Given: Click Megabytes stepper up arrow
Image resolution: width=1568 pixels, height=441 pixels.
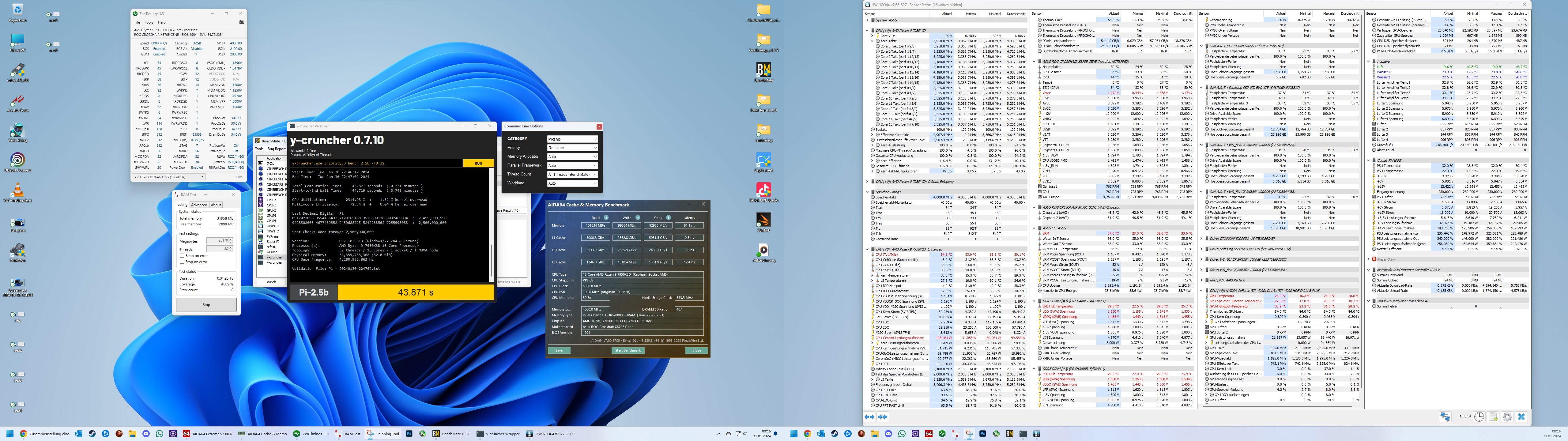Looking at the screenshot, I should point(231,239).
